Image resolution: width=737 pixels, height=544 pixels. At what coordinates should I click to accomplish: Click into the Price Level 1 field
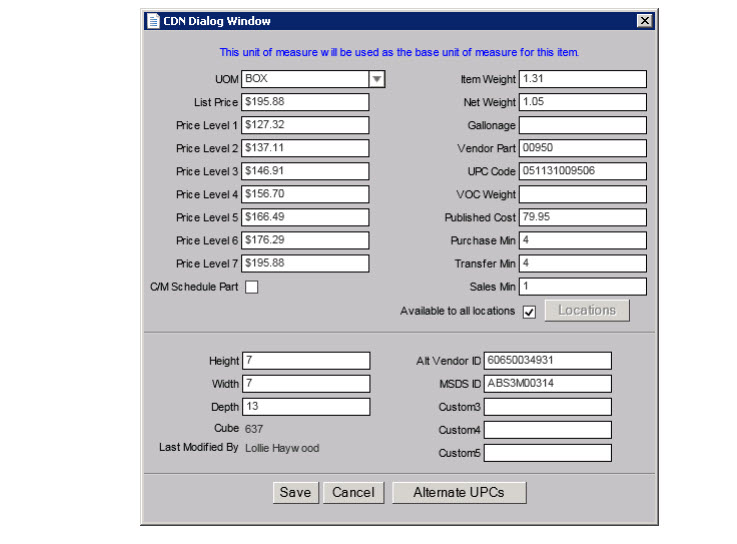pos(305,125)
